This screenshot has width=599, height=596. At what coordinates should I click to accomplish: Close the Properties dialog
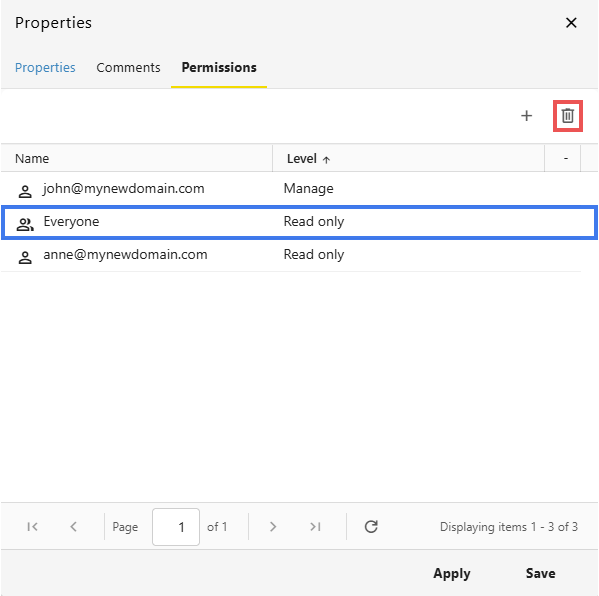point(571,23)
